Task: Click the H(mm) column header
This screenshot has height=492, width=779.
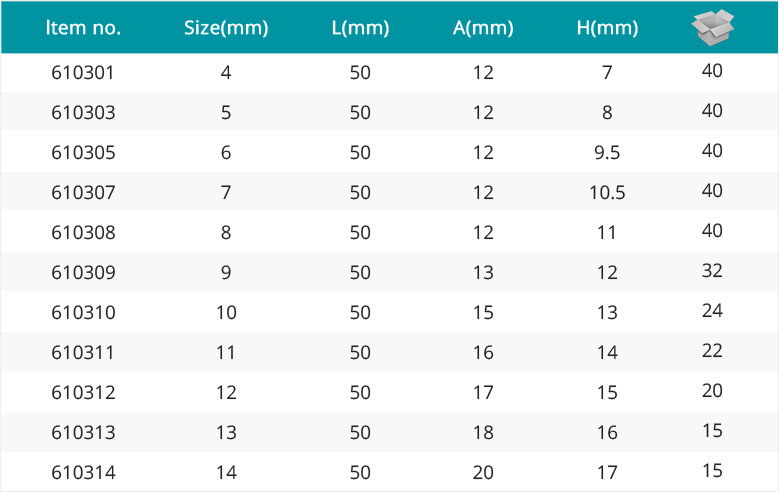Action: (607, 28)
